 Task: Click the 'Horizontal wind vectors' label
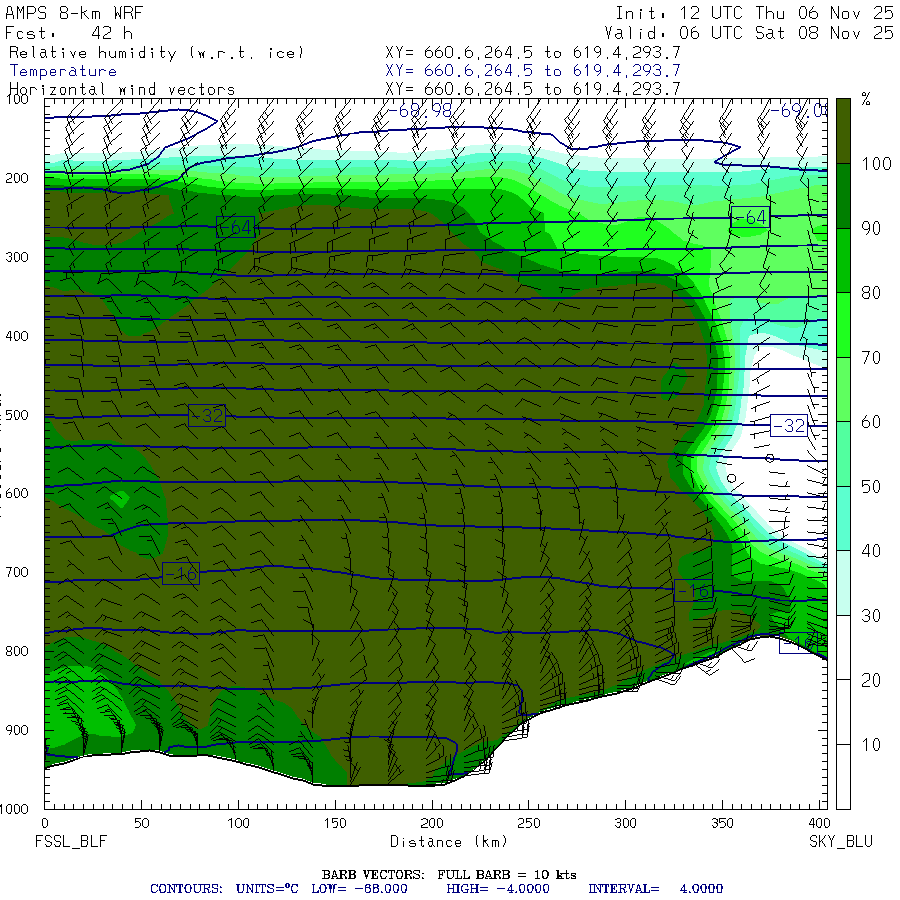122,90
